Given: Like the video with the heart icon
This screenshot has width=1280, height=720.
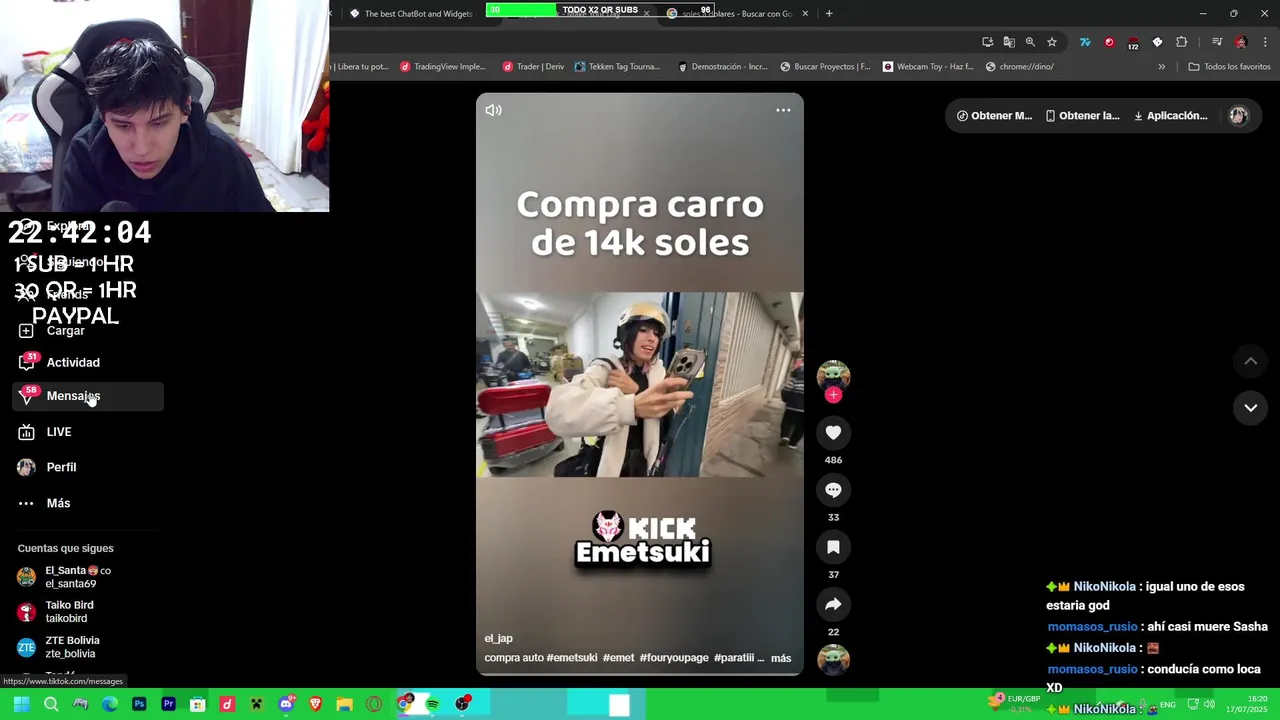Looking at the screenshot, I should pyautogui.click(x=833, y=432).
